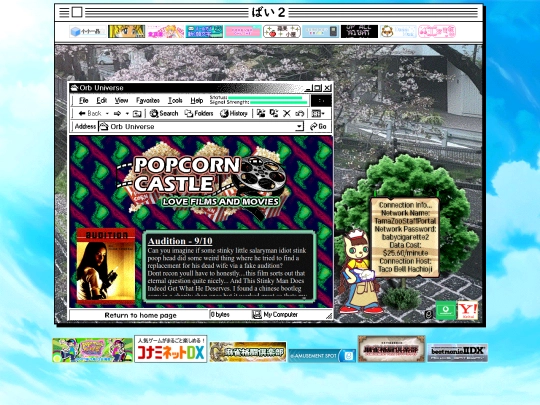Click the Popcorn Castle logo banner
The width and height of the screenshot is (540, 405).
203,181
